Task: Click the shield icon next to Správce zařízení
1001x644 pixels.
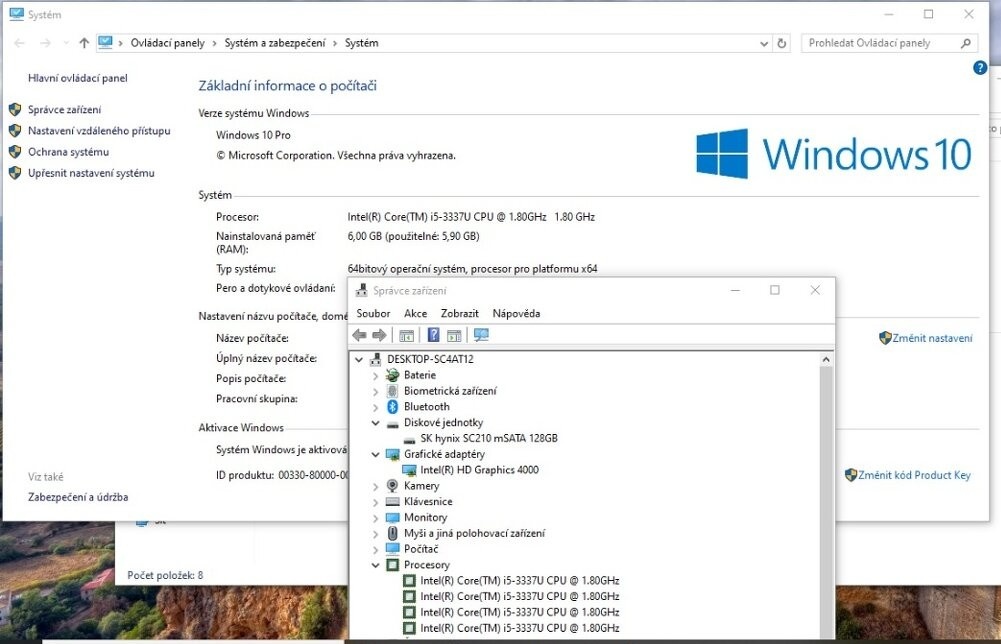Action: coord(15,110)
